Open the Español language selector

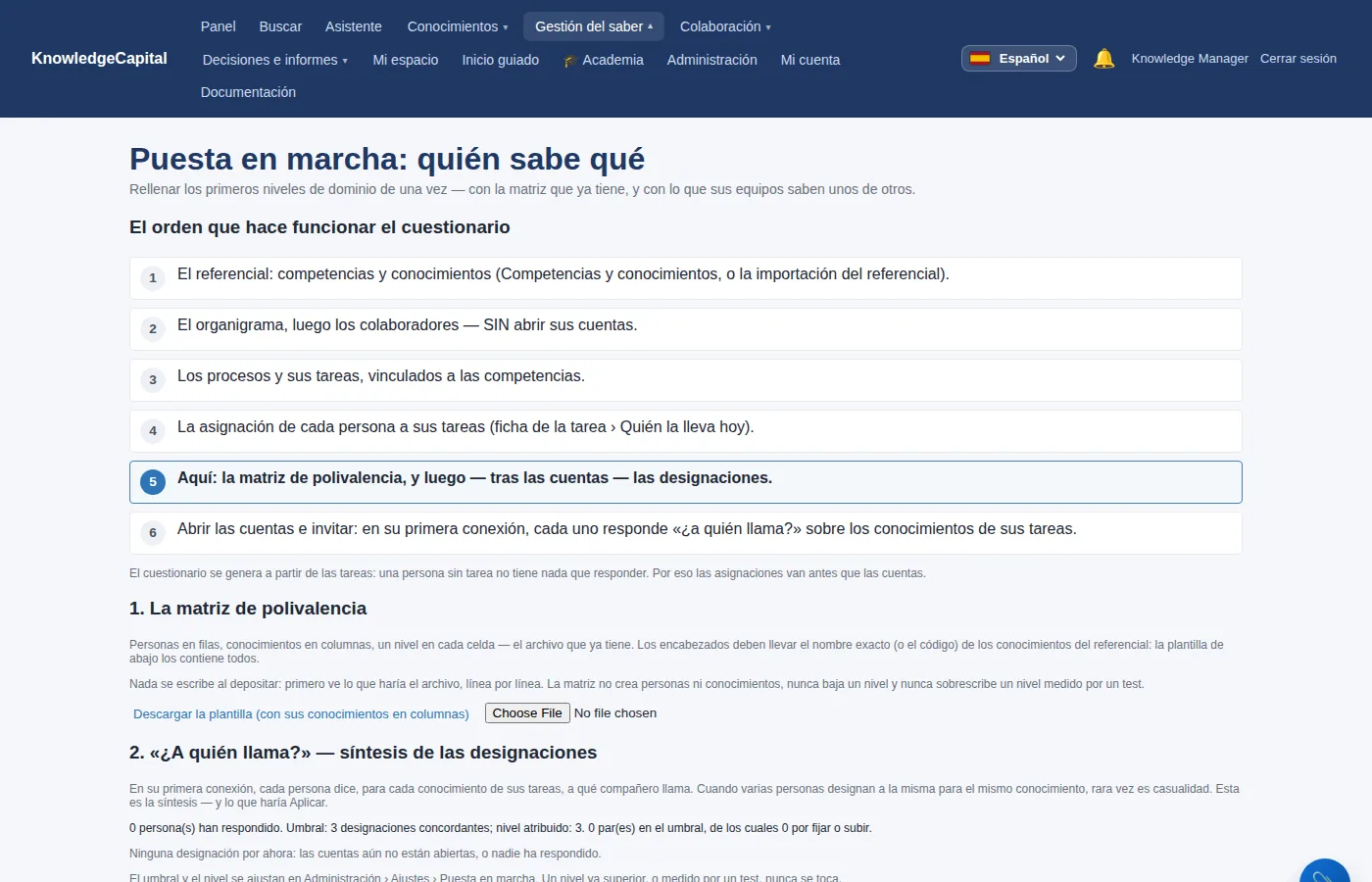(x=1019, y=59)
